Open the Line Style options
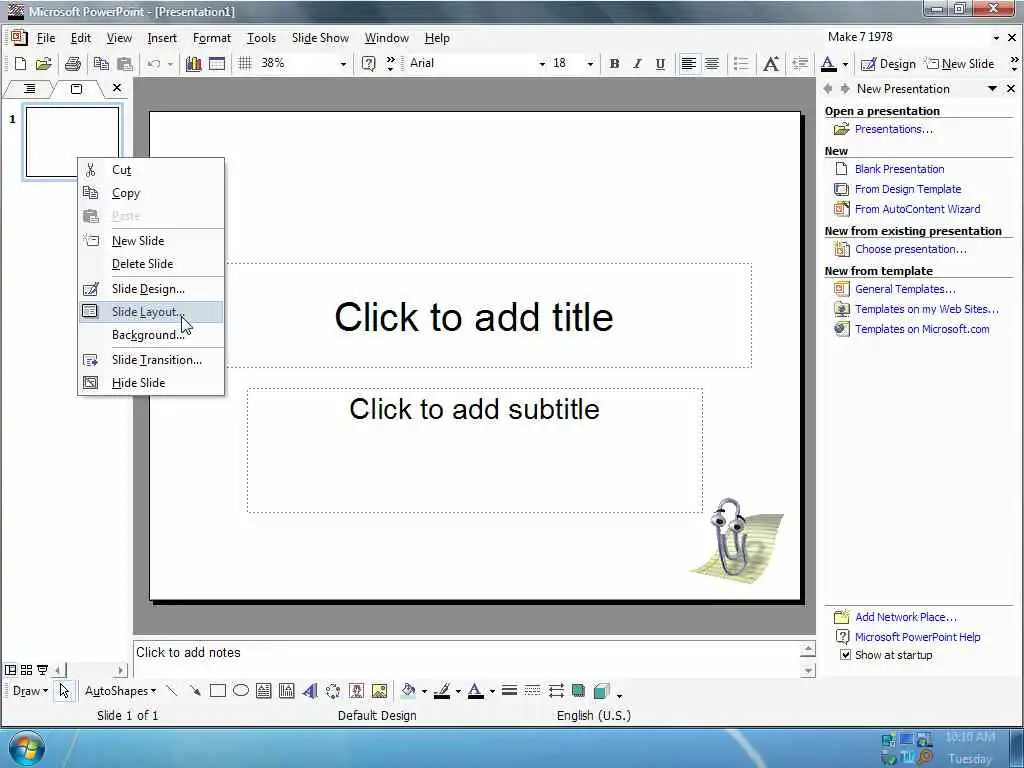 coord(509,691)
